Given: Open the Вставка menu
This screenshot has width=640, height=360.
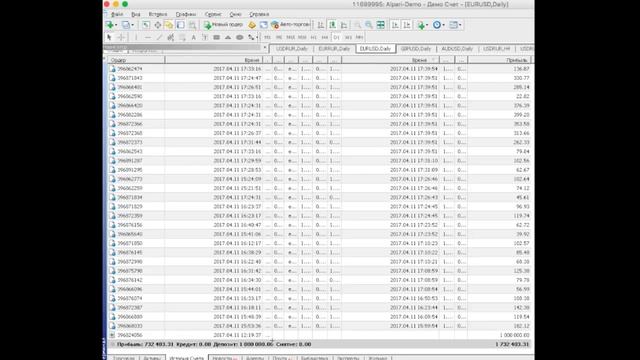Looking at the screenshot, I should click(x=158, y=14).
